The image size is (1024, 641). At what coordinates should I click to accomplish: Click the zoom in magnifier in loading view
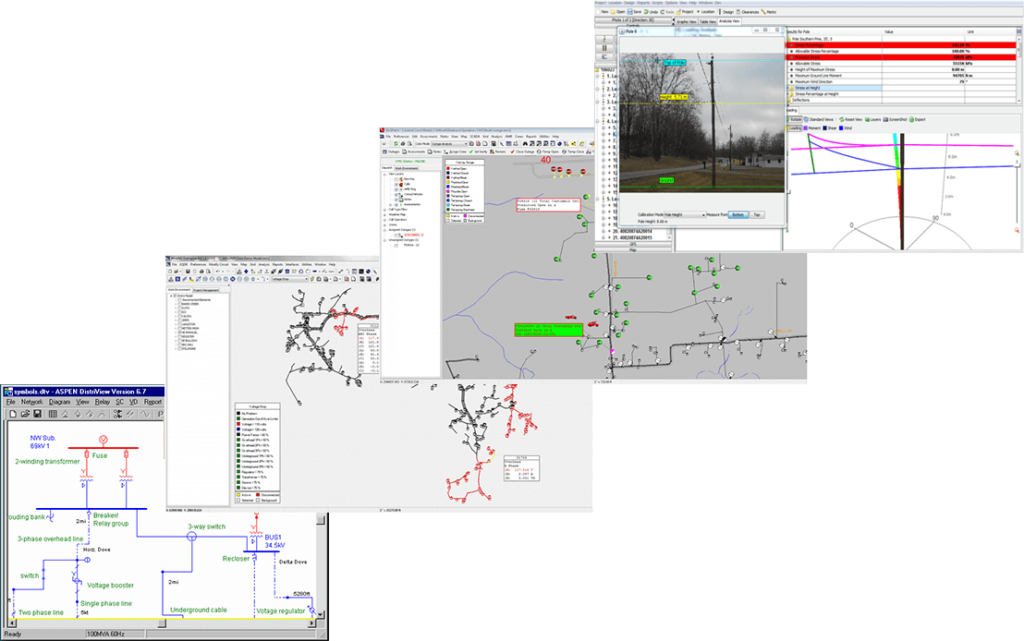pyautogui.click(x=1016, y=153)
